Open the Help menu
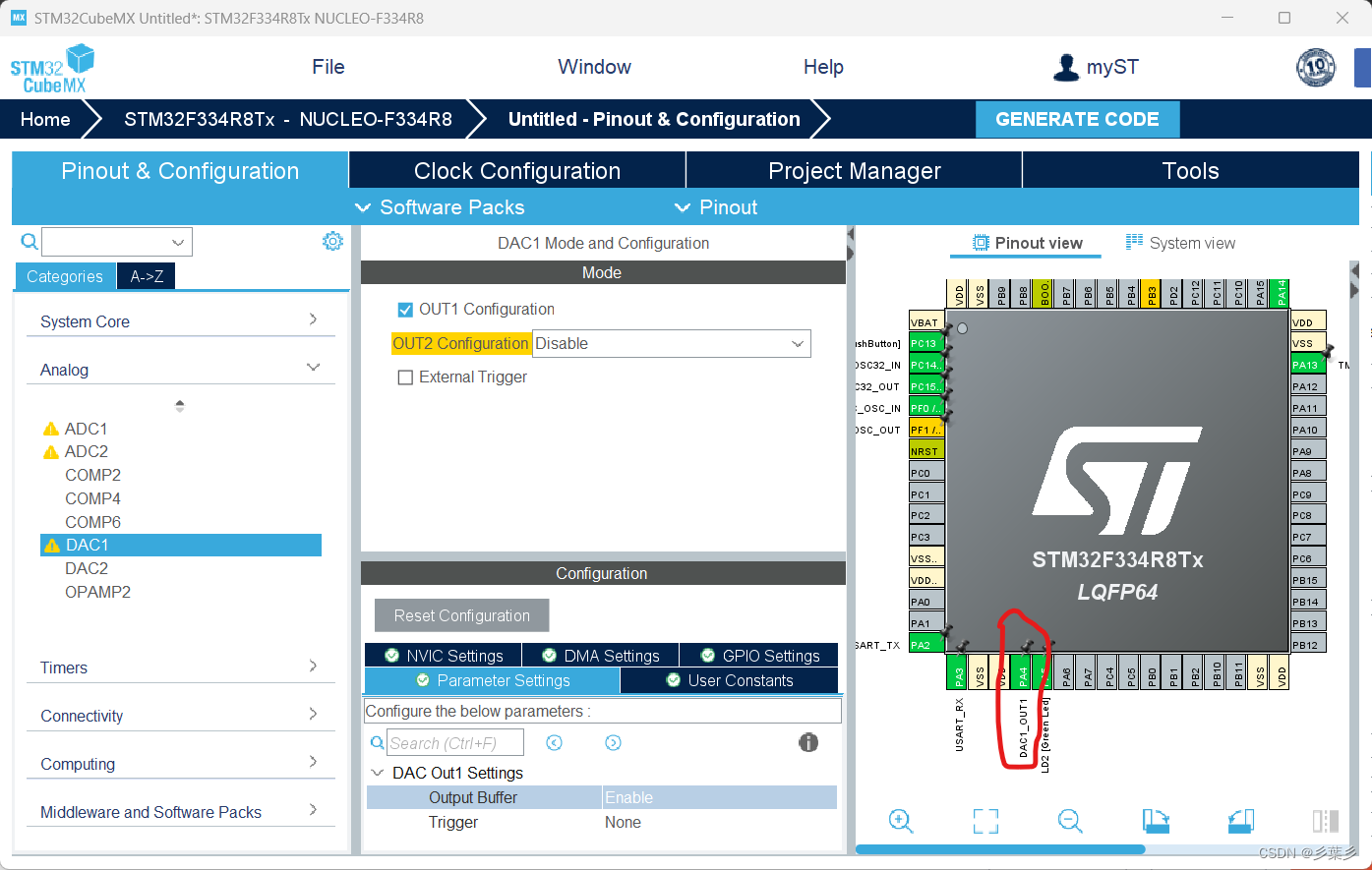Viewport: 1372px width, 870px height. pyautogui.click(x=823, y=67)
